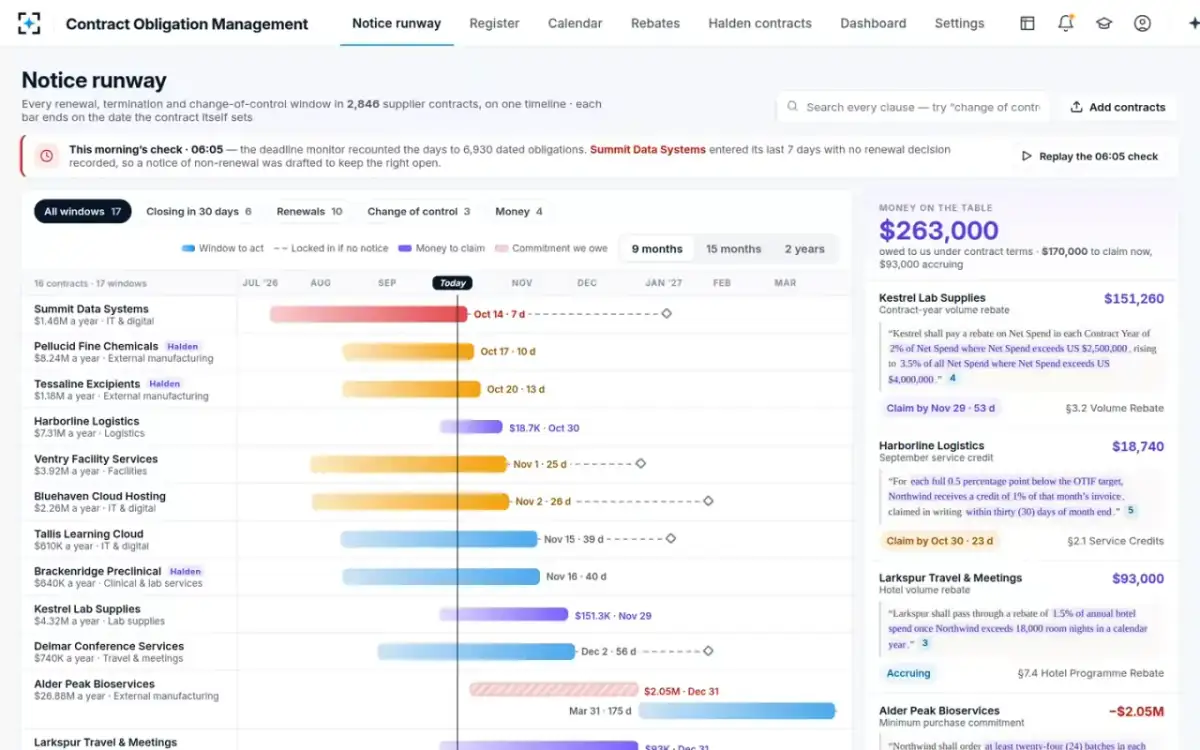Image resolution: width=1200 pixels, height=750 pixels.
Task: Show only Renewals windows
Action: [309, 211]
